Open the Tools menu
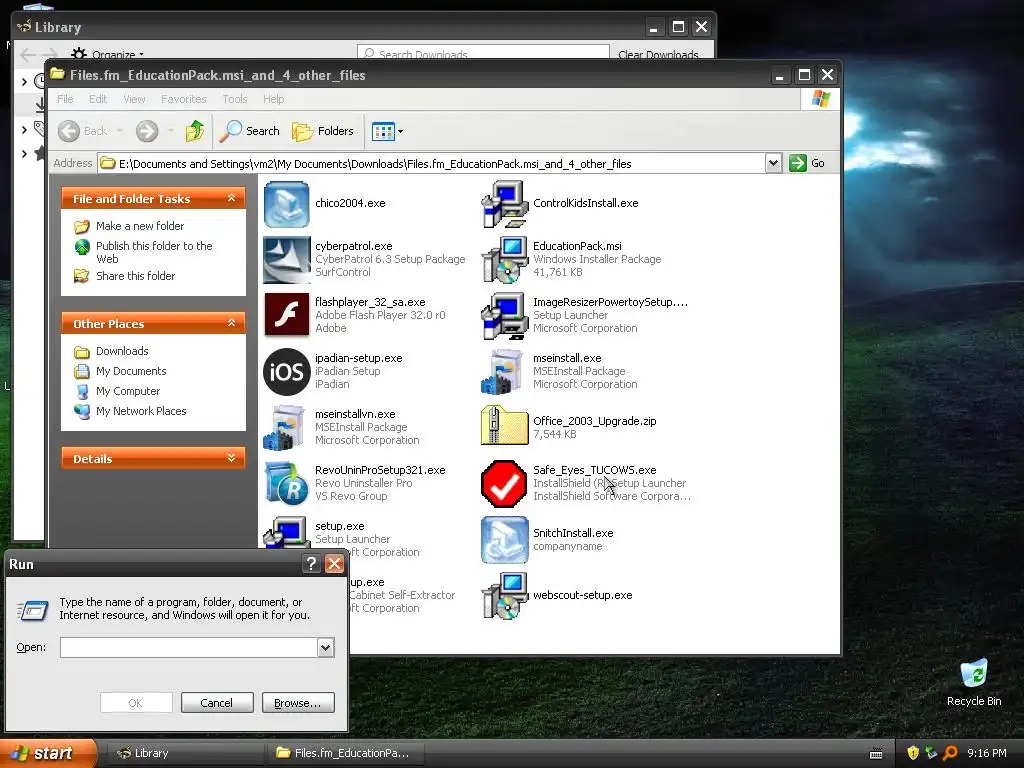 click(235, 99)
